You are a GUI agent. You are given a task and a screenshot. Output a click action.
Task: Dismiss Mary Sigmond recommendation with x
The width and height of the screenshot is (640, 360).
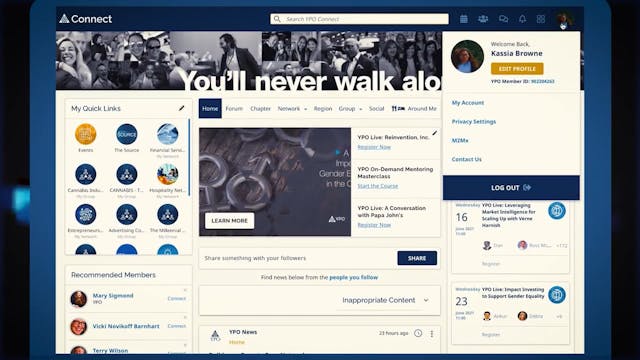[x=185, y=290]
